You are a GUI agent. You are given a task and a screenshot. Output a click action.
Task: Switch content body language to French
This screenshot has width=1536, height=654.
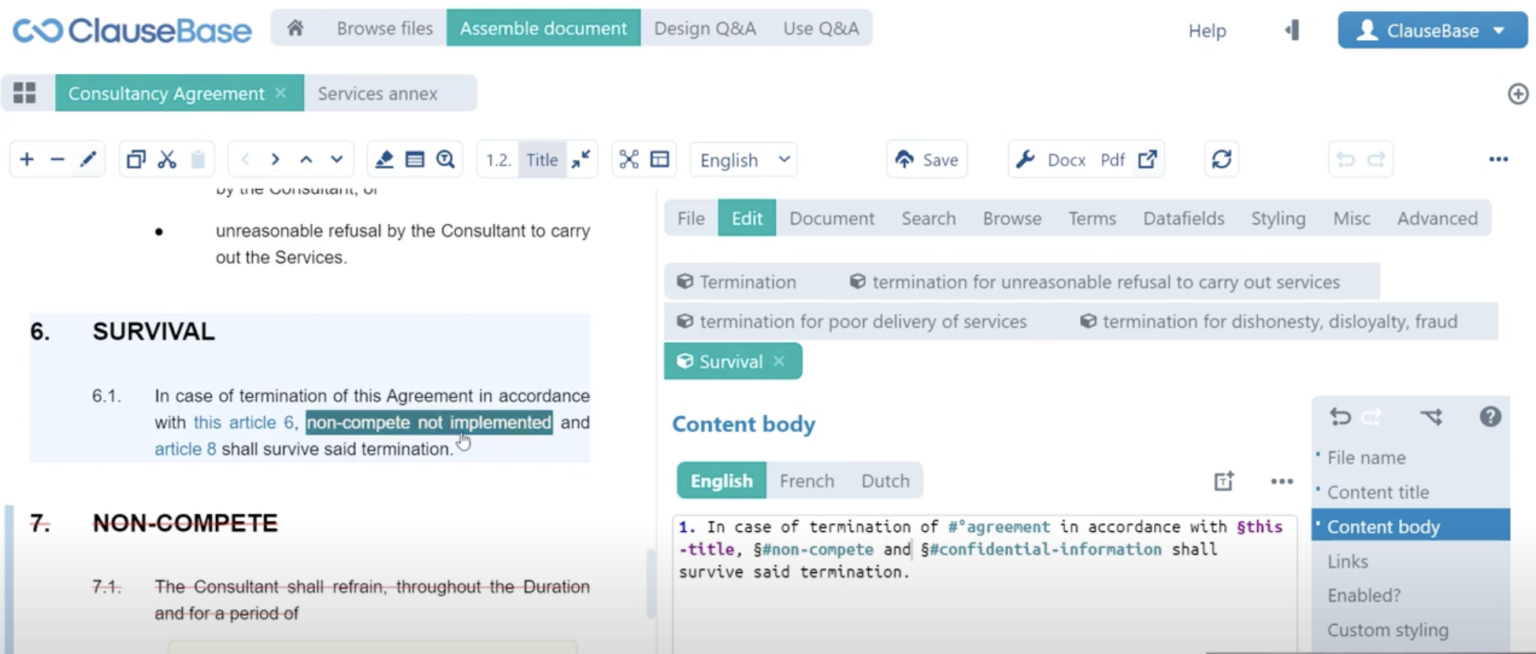[x=806, y=481]
